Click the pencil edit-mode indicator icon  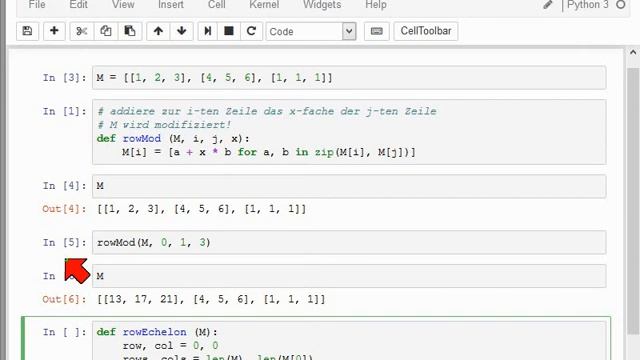point(548,5)
